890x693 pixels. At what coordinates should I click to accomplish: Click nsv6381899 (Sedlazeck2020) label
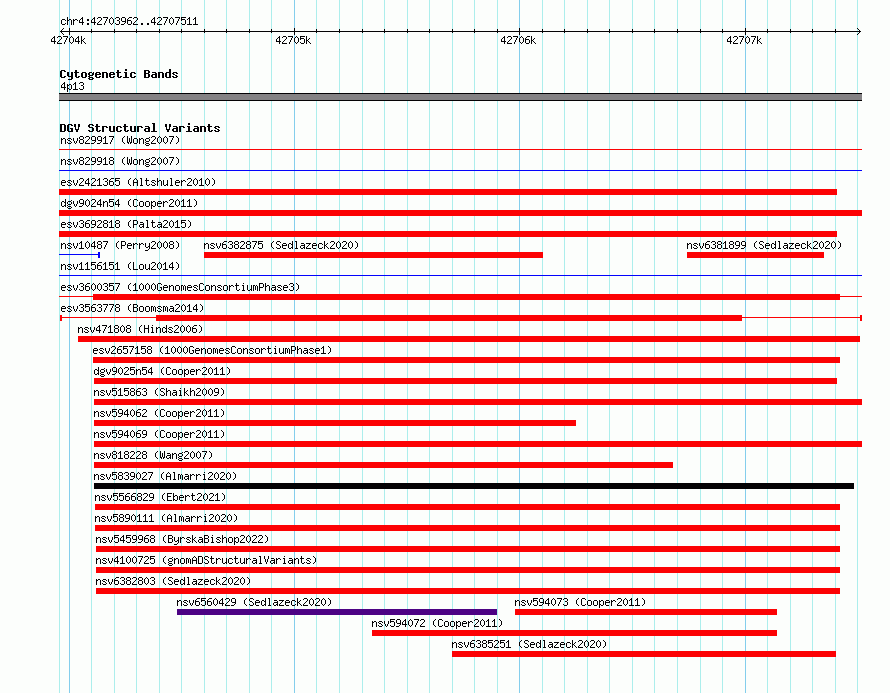click(x=764, y=245)
